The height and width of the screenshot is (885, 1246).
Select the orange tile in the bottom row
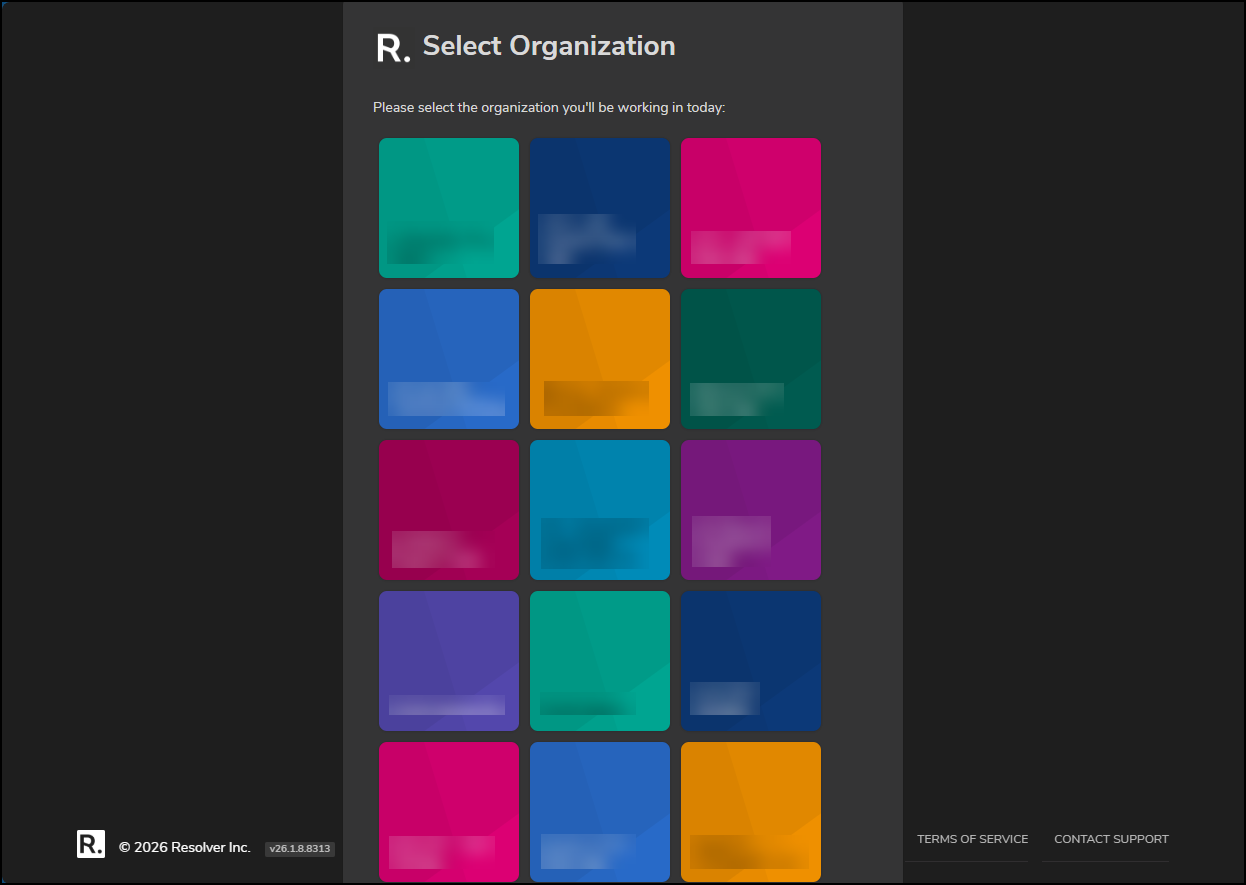(751, 812)
